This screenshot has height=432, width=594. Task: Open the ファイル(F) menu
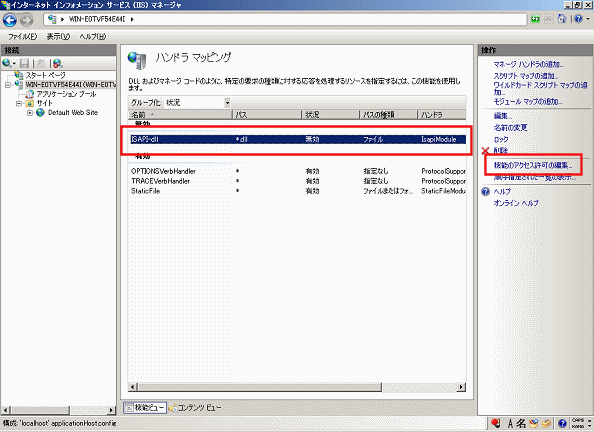pos(22,36)
